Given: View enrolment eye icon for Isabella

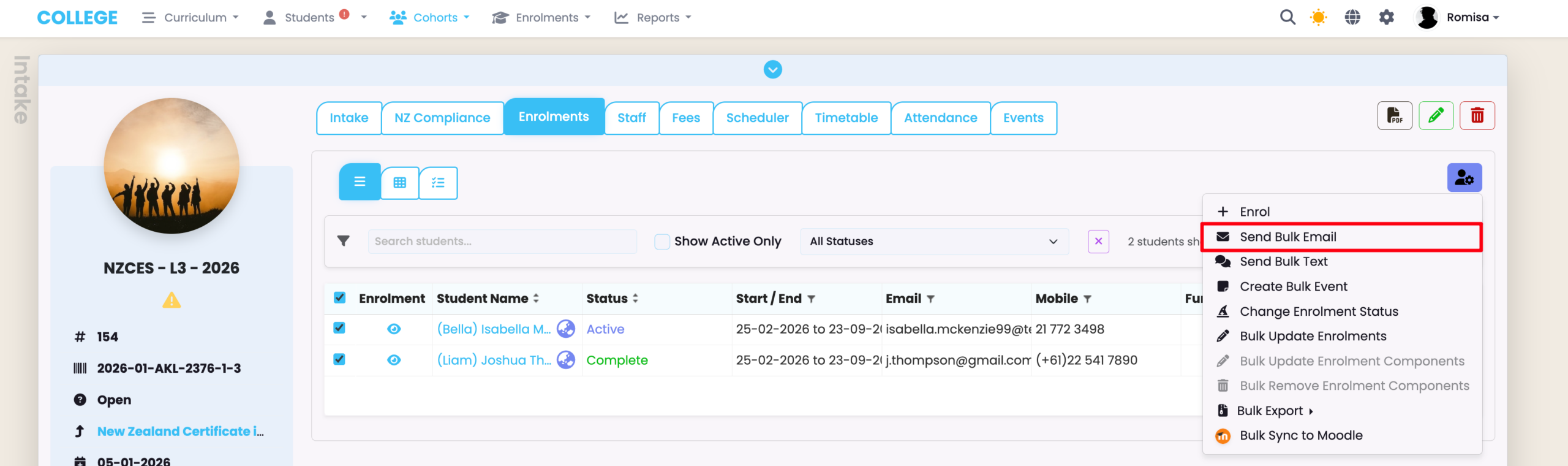Looking at the screenshot, I should coord(394,329).
